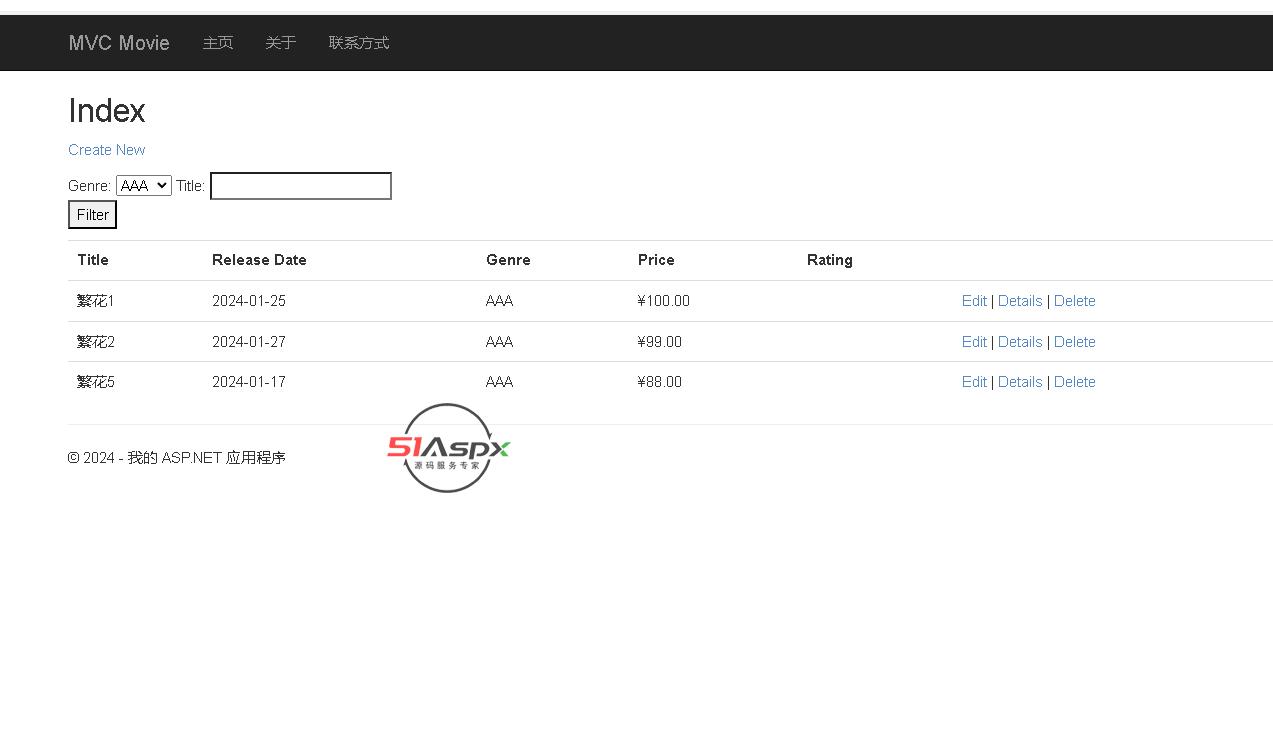
Task: Click the Create New link
Action: point(106,150)
